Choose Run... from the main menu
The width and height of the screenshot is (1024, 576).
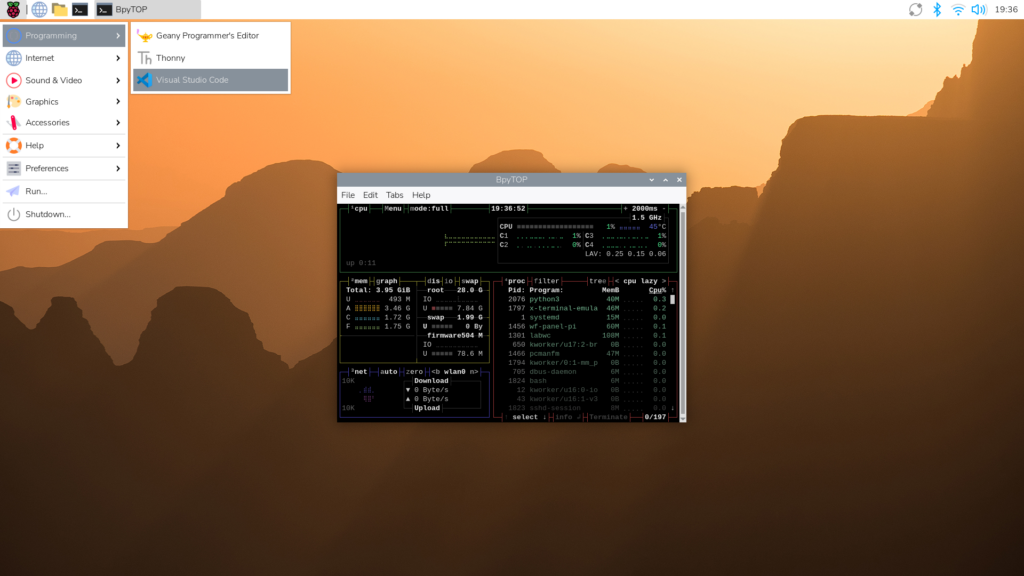tap(64, 191)
